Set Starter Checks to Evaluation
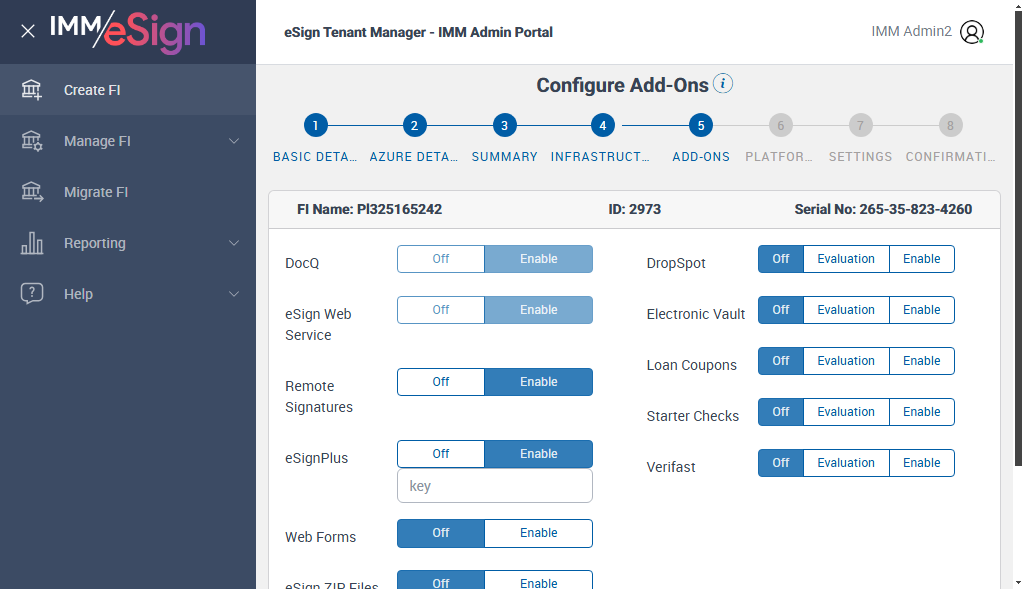The height and width of the screenshot is (589, 1024). 846,411
